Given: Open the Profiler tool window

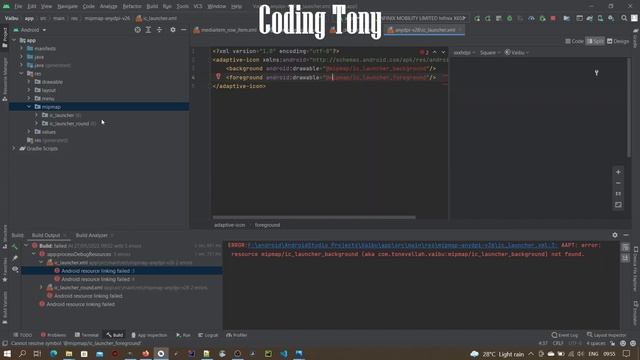Looking at the screenshot, I should 237,335.
